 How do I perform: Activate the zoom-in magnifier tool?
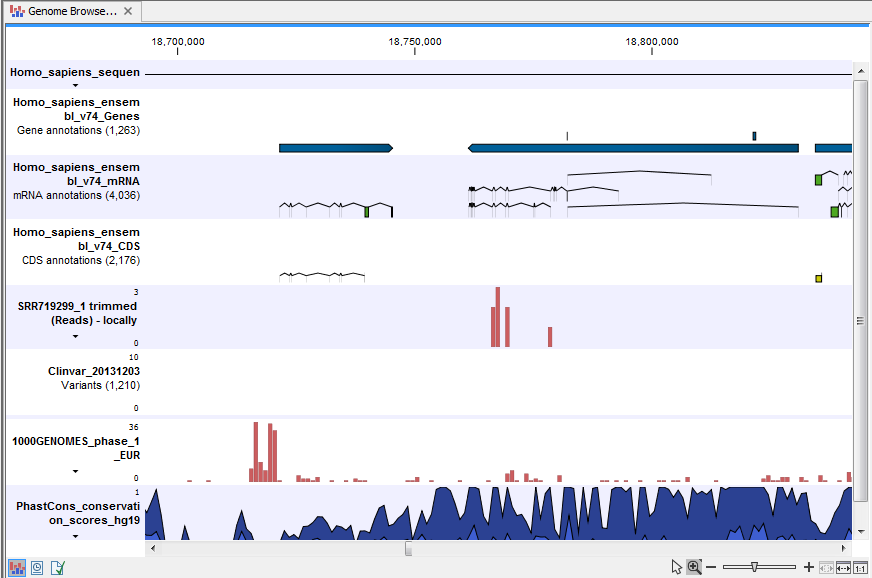click(694, 566)
